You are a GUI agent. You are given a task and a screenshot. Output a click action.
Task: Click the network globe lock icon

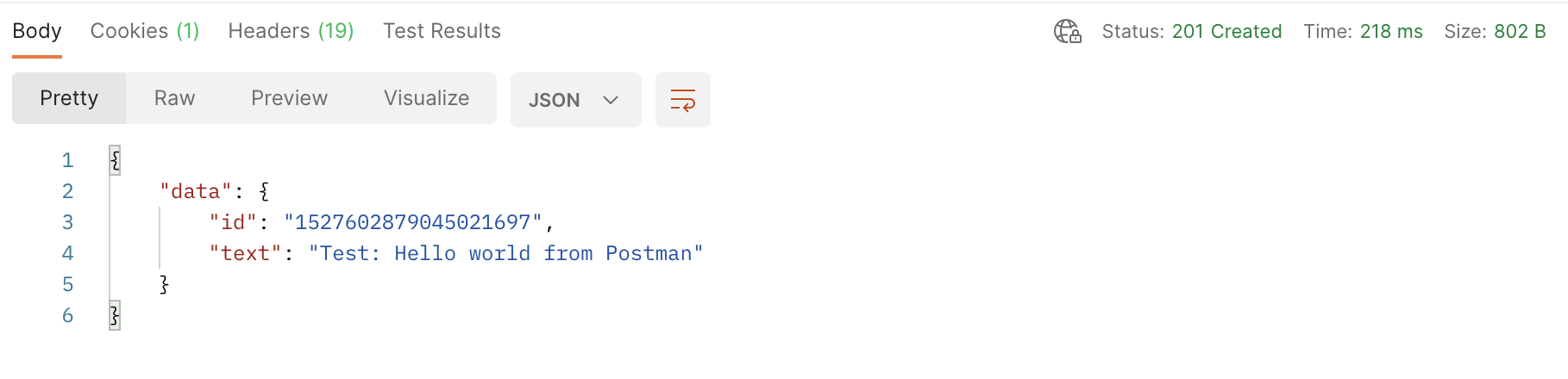tap(1067, 32)
